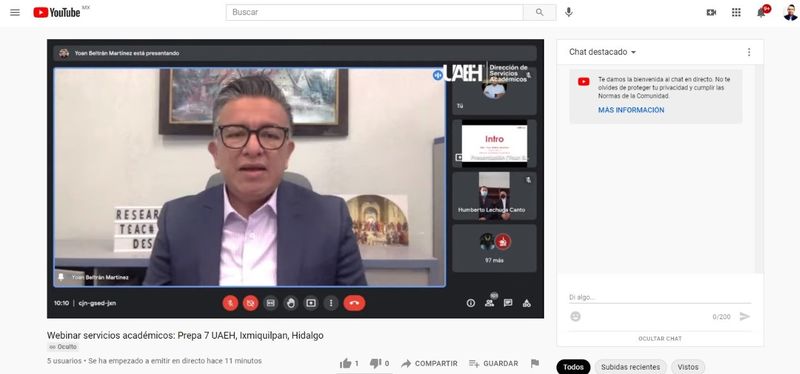Click the search magnifier button

click(x=540, y=12)
